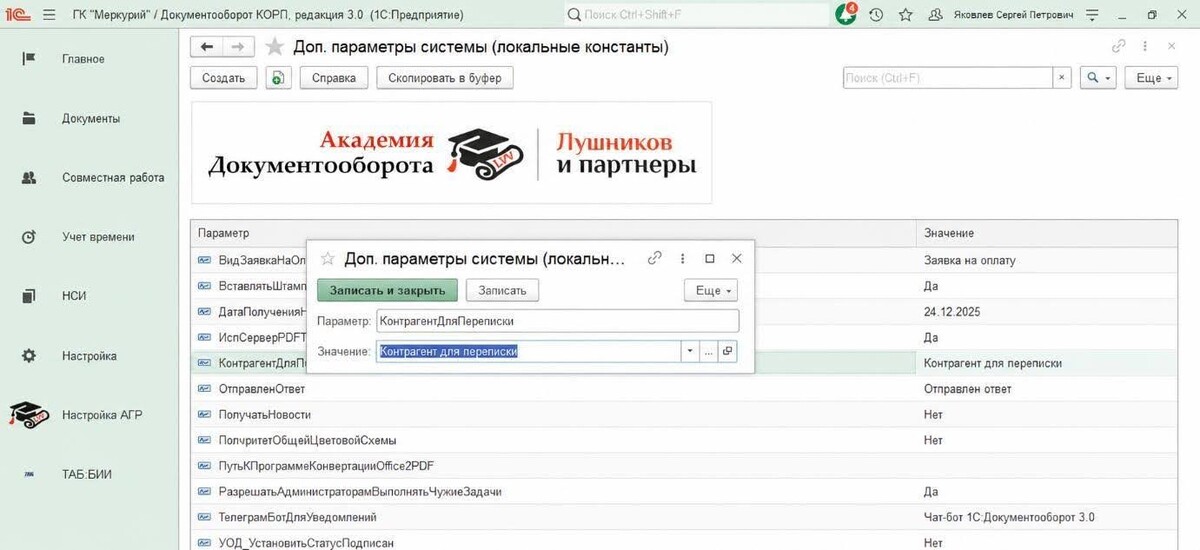
Task: Sort by the Параметр column header
Action: (x=552, y=232)
